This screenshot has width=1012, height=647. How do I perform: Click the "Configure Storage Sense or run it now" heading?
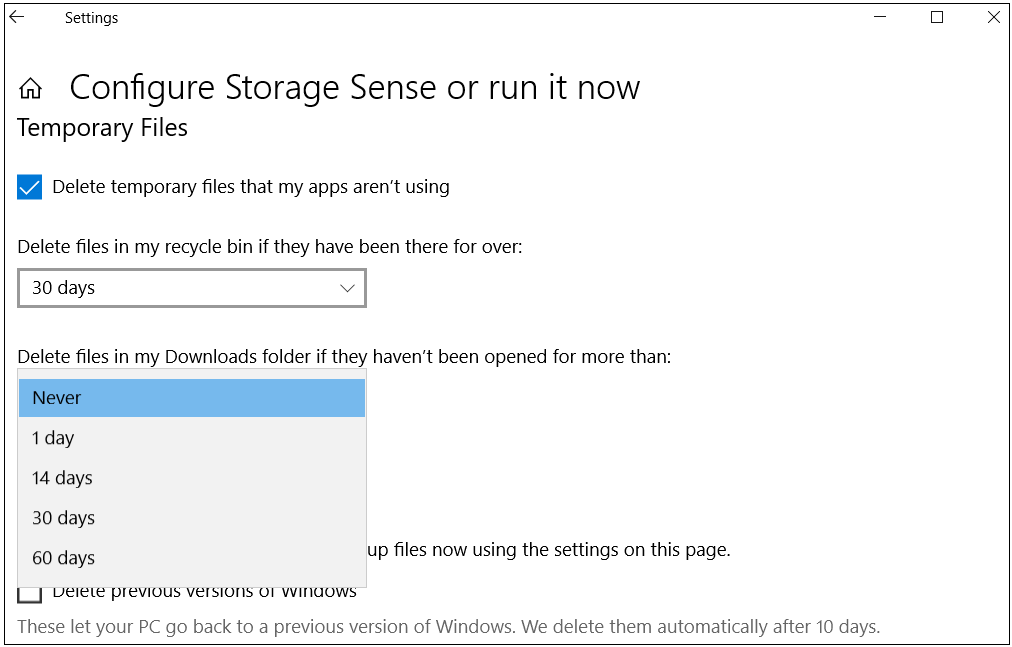click(x=354, y=88)
